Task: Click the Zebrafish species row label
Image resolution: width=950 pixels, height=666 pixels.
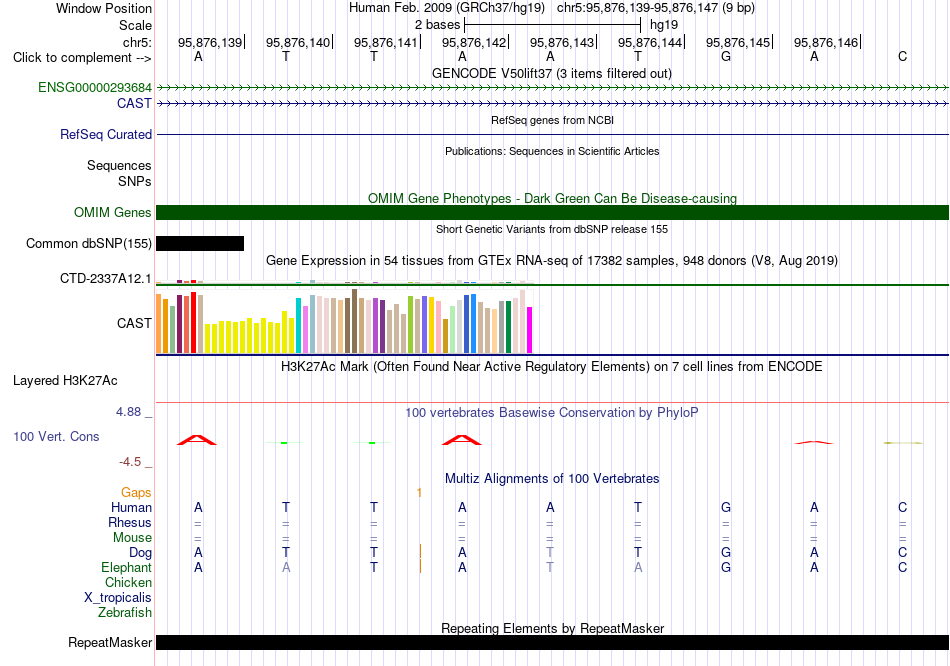Action: [x=125, y=613]
